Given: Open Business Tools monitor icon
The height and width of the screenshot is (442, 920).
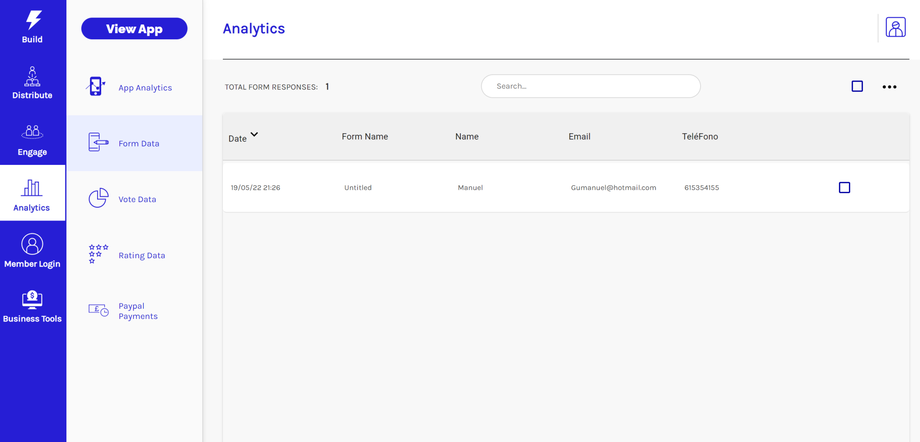Looking at the screenshot, I should coord(32,299).
